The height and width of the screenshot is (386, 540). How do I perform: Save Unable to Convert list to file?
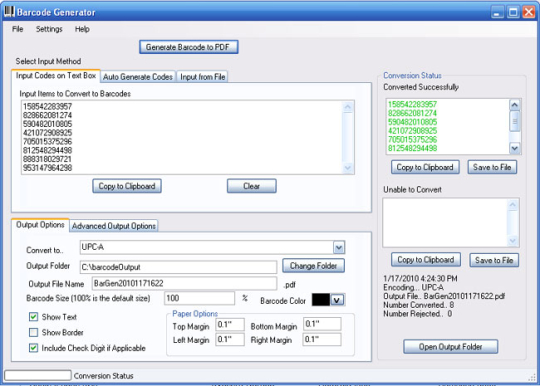pyautogui.click(x=494, y=260)
